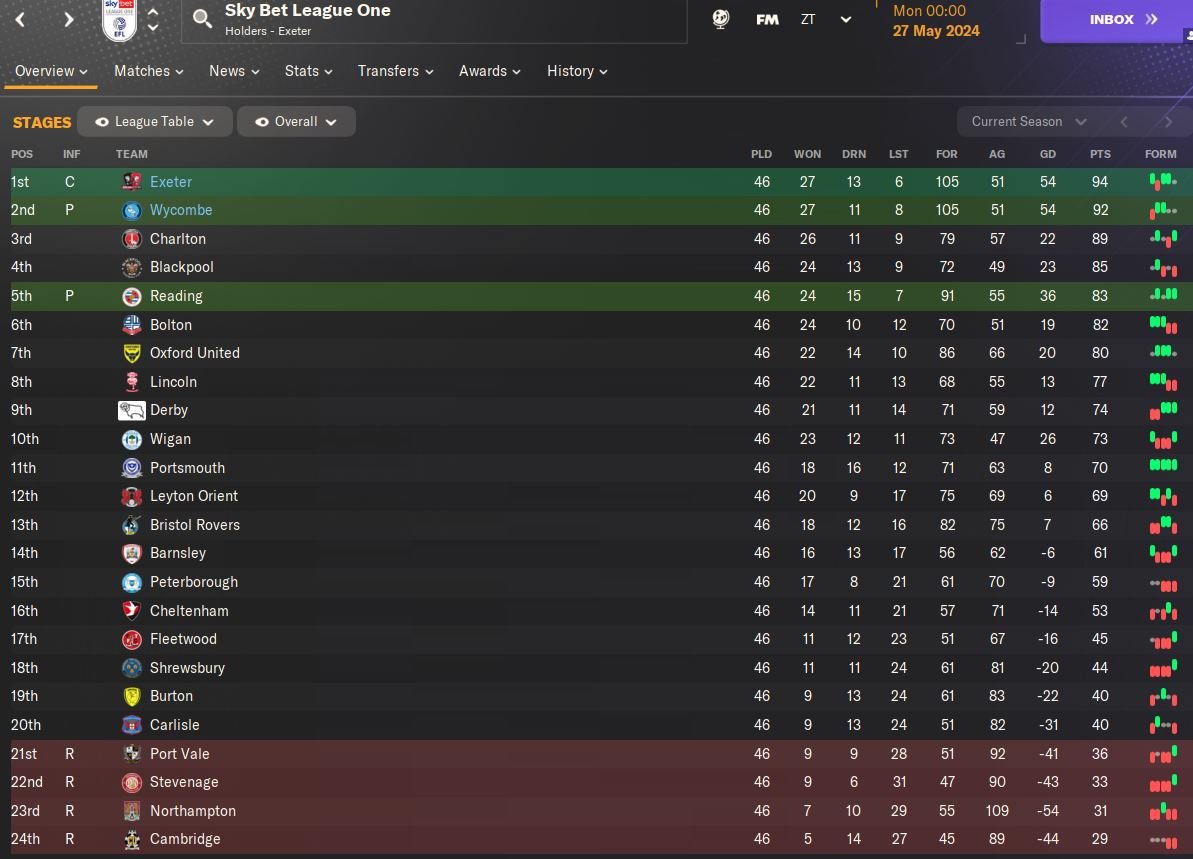Image resolution: width=1193 pixels, height=859 pixels.
Task: Toggle the Overall view selector
Action: [296, 122]
